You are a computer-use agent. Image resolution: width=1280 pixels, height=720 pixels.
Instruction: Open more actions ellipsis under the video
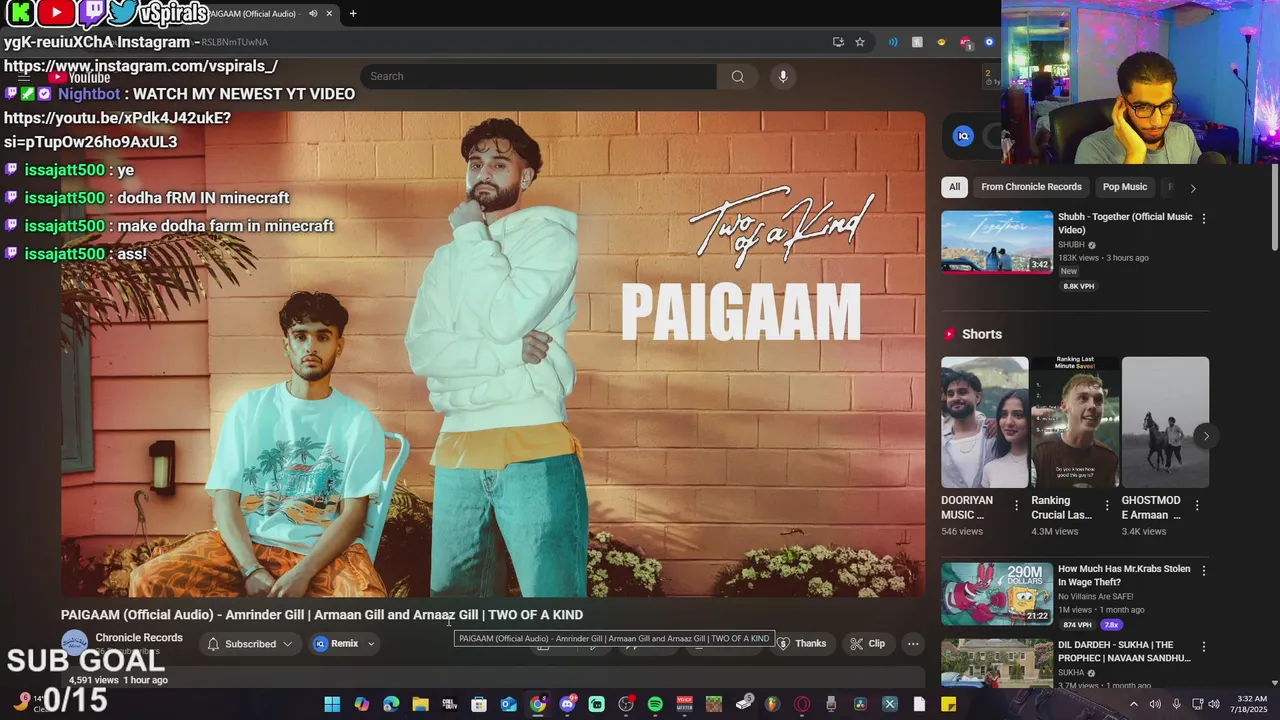point(913,644)
